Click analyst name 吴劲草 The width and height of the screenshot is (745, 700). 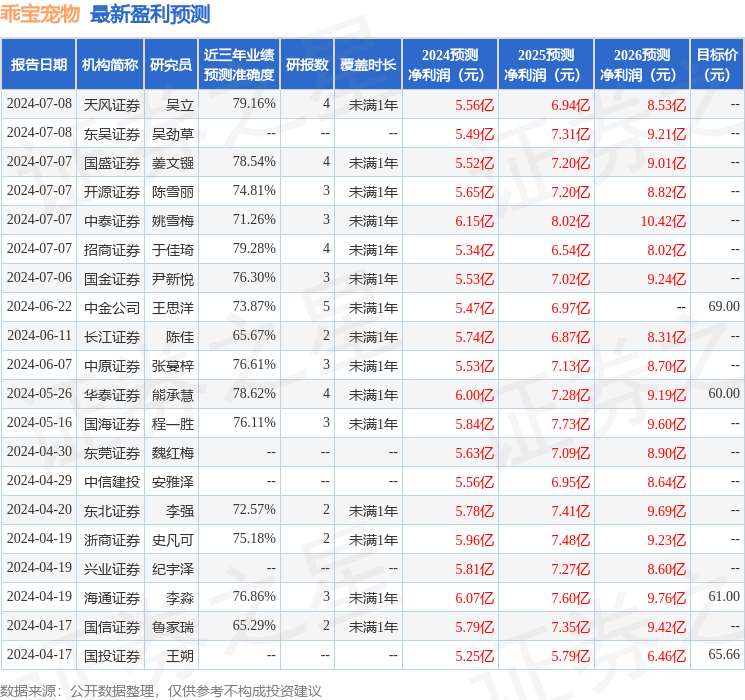click(172, 134)
